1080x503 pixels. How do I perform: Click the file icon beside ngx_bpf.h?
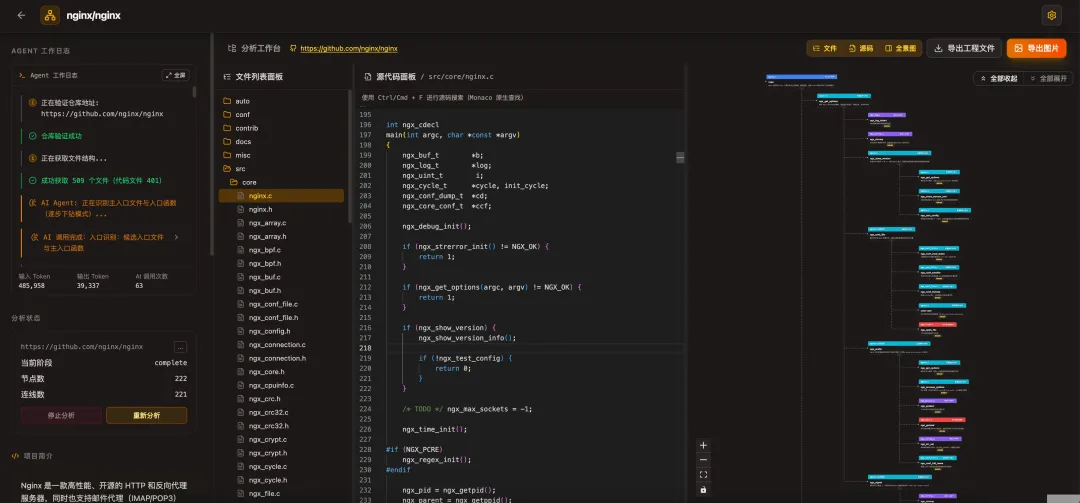pyautogui.click(x=240, y=264)
